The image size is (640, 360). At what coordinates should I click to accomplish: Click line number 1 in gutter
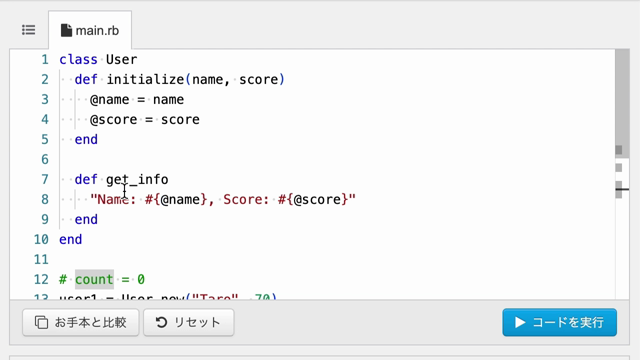pos(44,60)
